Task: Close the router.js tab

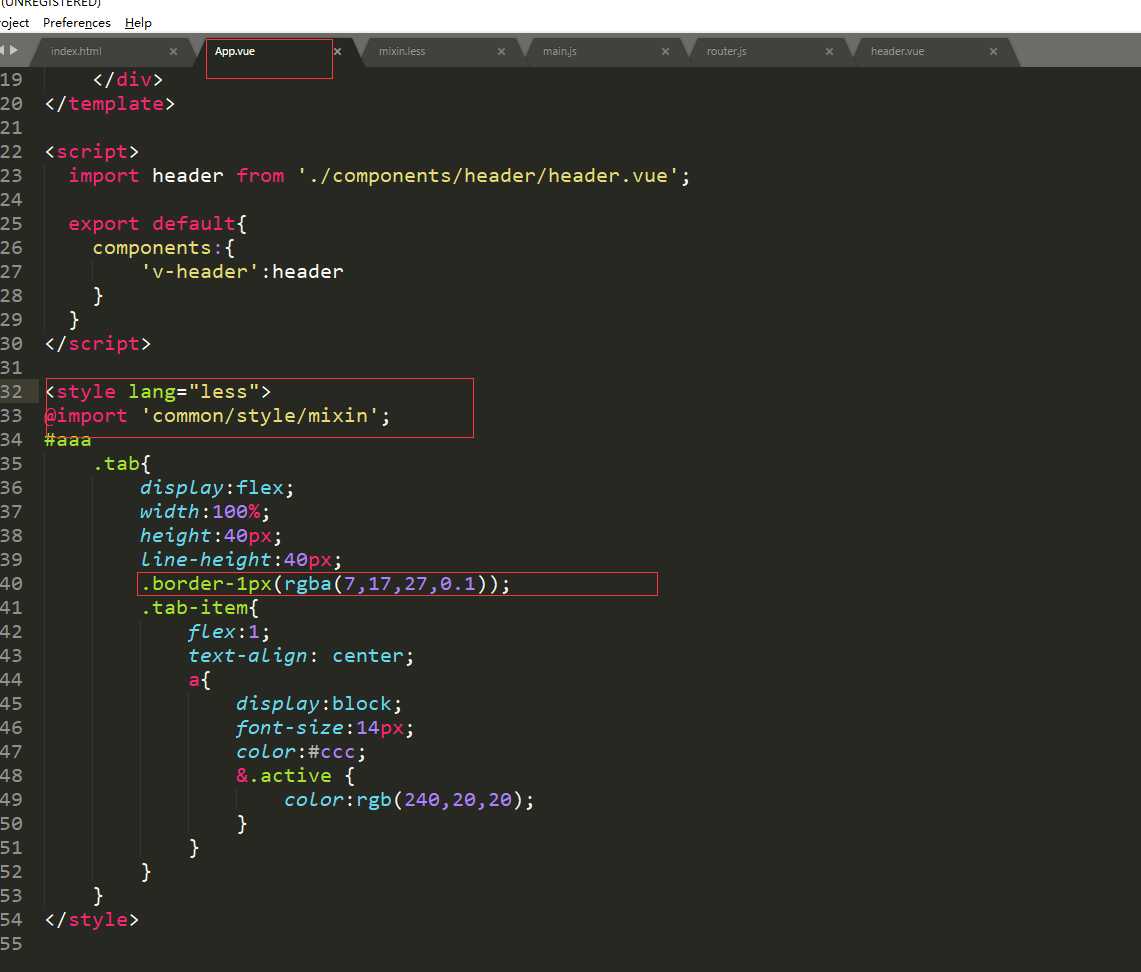Action: click(829, 52)
